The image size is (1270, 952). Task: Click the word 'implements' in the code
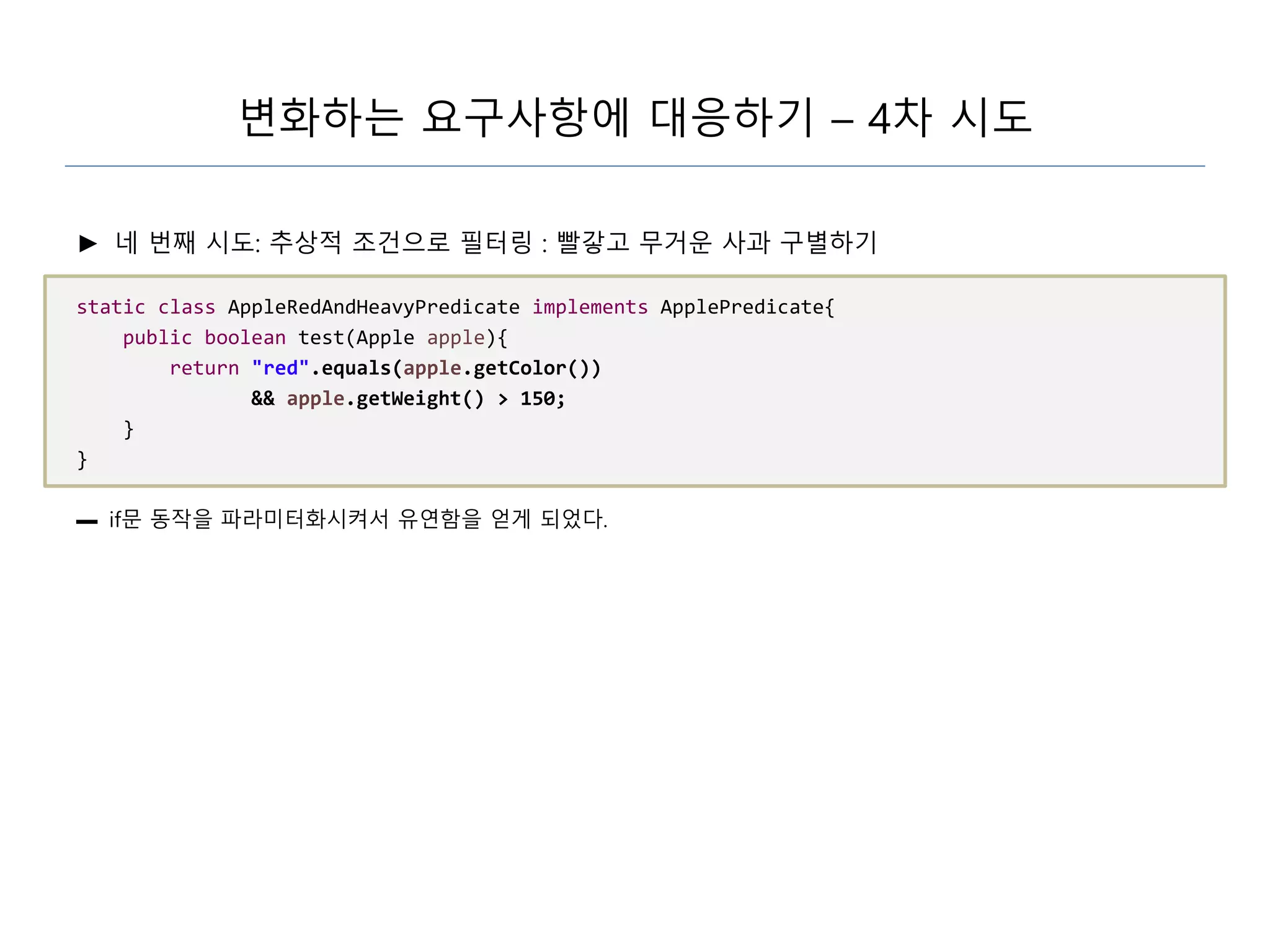coord(590,307)
